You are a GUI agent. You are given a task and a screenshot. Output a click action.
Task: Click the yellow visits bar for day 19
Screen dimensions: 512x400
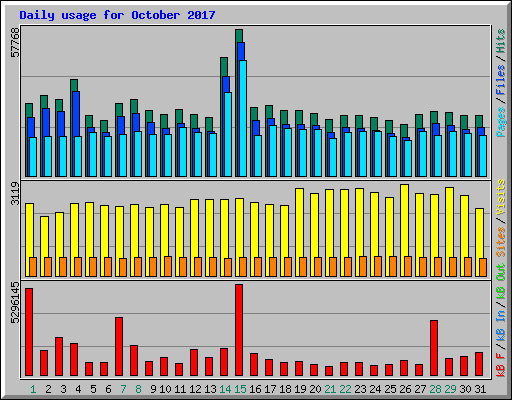(x=300, y=223)
